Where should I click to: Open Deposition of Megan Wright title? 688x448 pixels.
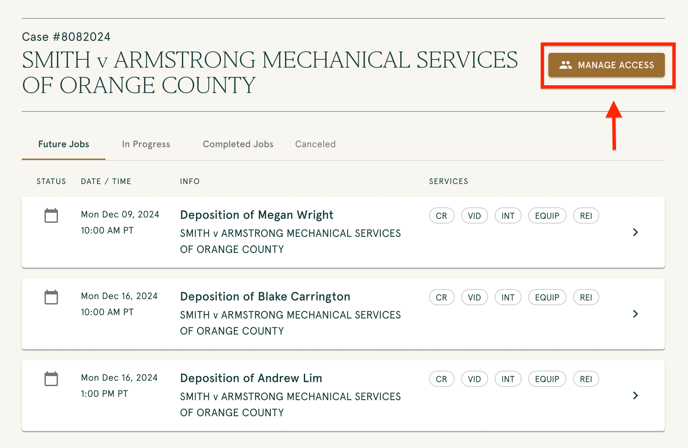tap(256, 215)
